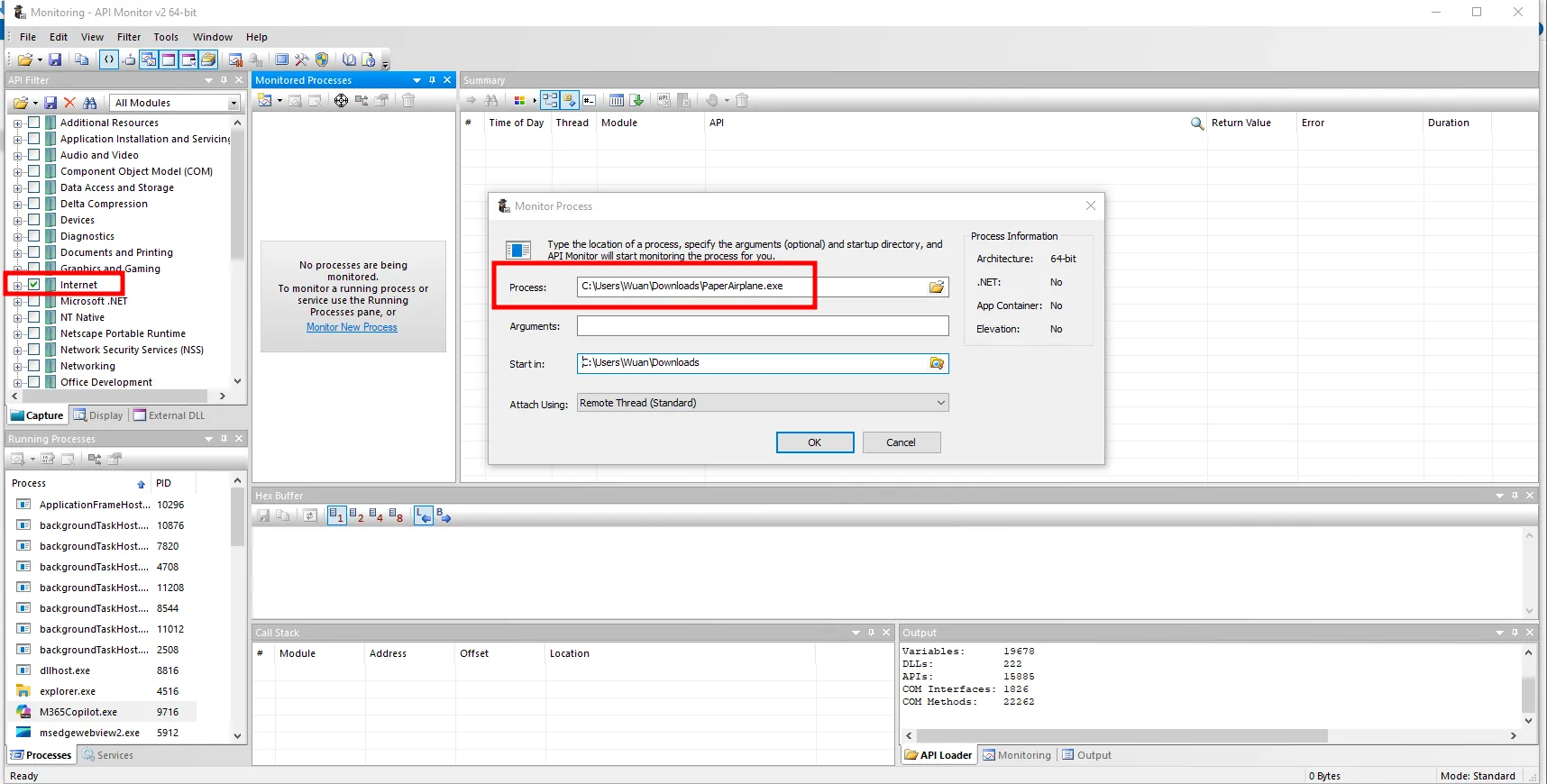Click the Monitor New Process link
Screen dimensions: 1547x784
point(352,327)
